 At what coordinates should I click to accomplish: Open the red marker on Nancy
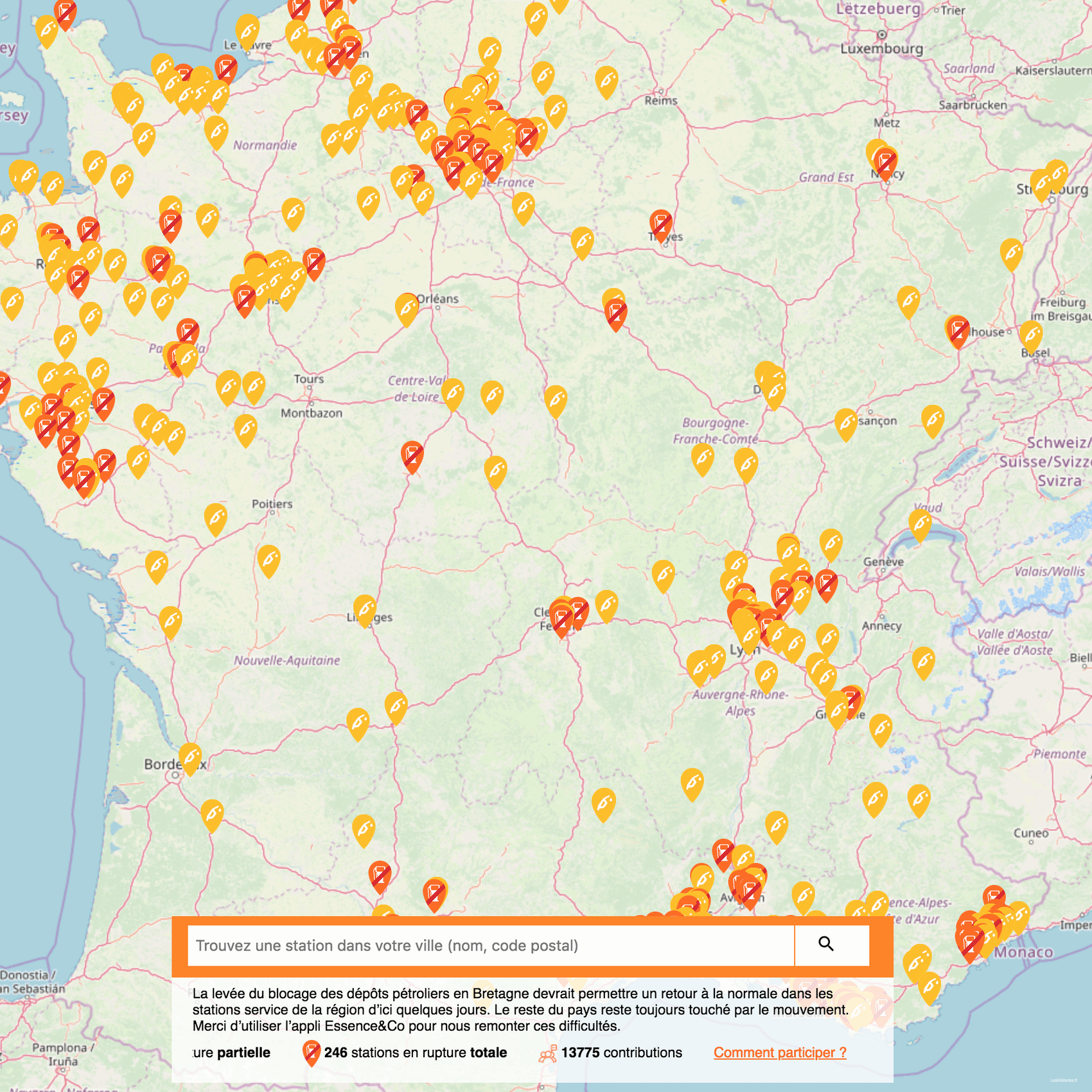click(886, 163)
